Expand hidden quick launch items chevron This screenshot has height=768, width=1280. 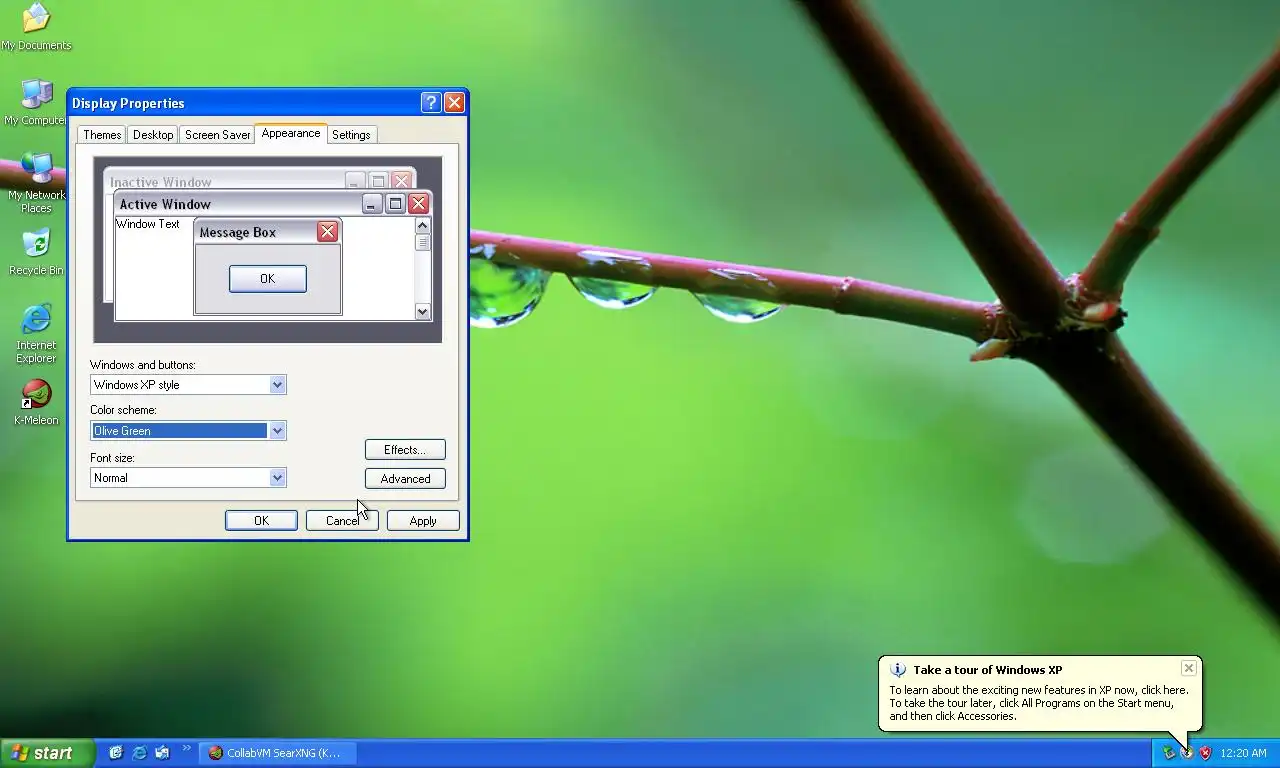pos(186,748)
